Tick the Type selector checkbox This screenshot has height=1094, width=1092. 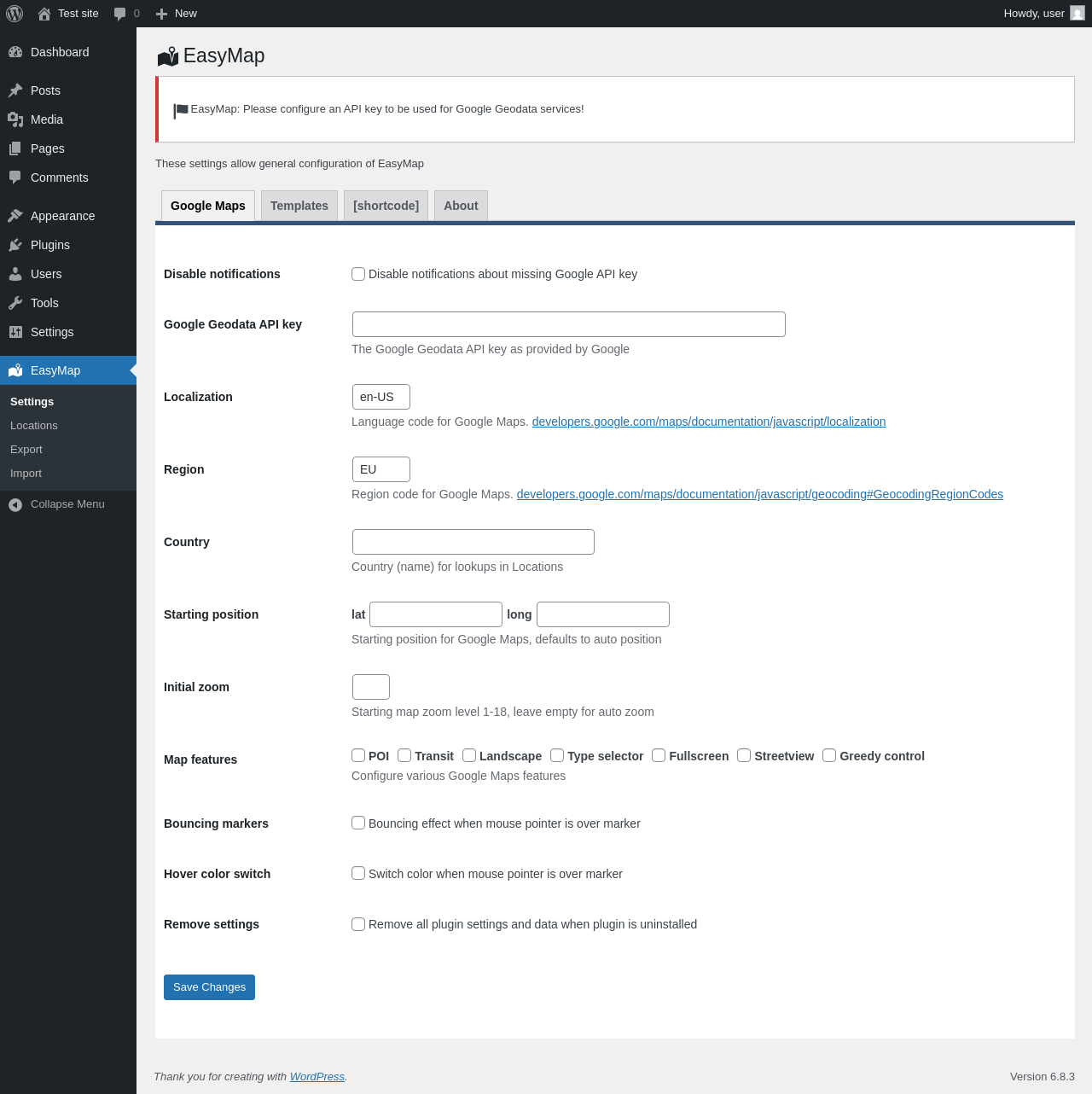click(x=557, y=755)
